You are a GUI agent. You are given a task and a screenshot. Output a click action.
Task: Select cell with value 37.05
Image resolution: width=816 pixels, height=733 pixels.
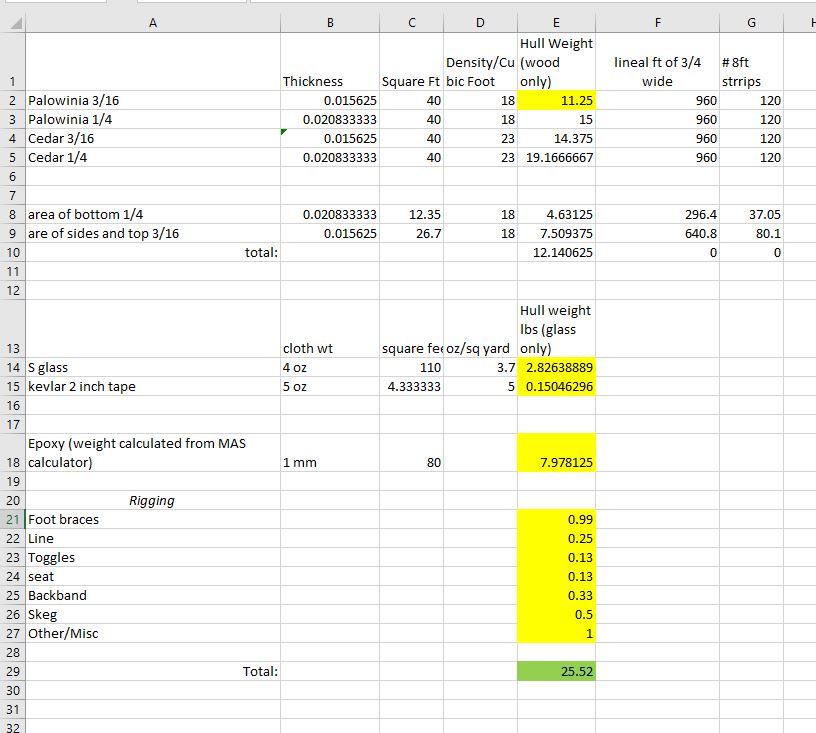pyautogui.click(x=751, y=214)
